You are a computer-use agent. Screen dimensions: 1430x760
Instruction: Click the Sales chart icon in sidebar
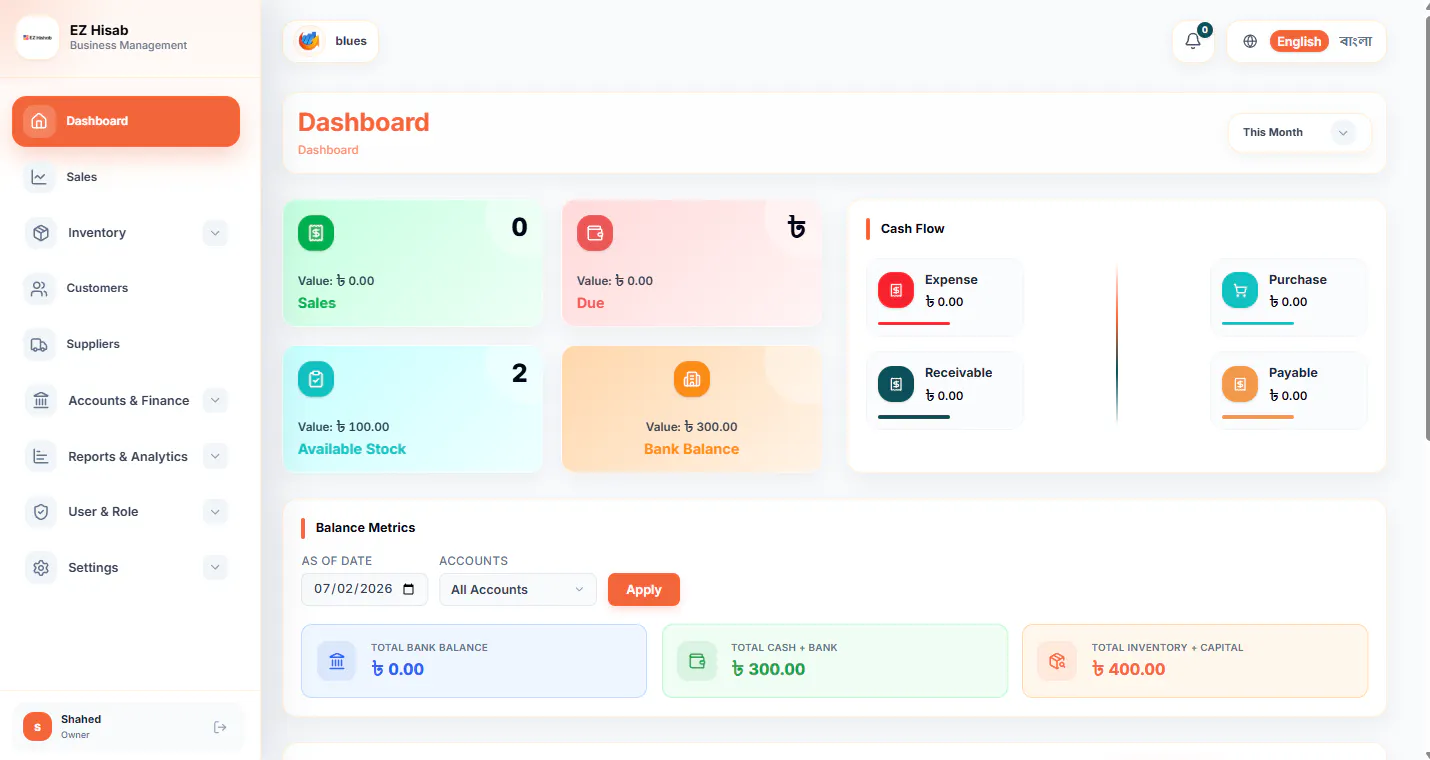point(39,177)
